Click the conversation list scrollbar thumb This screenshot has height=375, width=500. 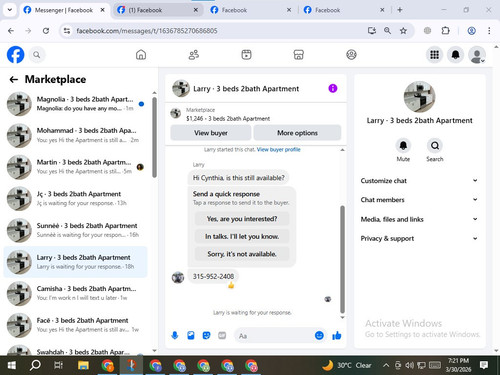point(154,137)
